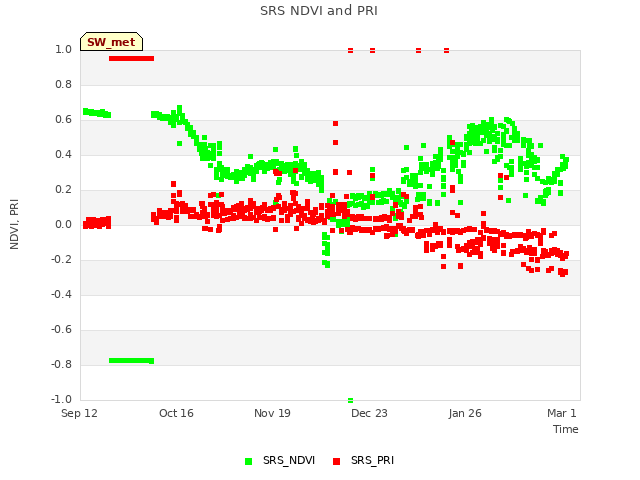Image resolution: width=640 pixels, height=480 pixels.
Task: Click the -0.4 y-axis tick label
Action: tap(61, 295)
